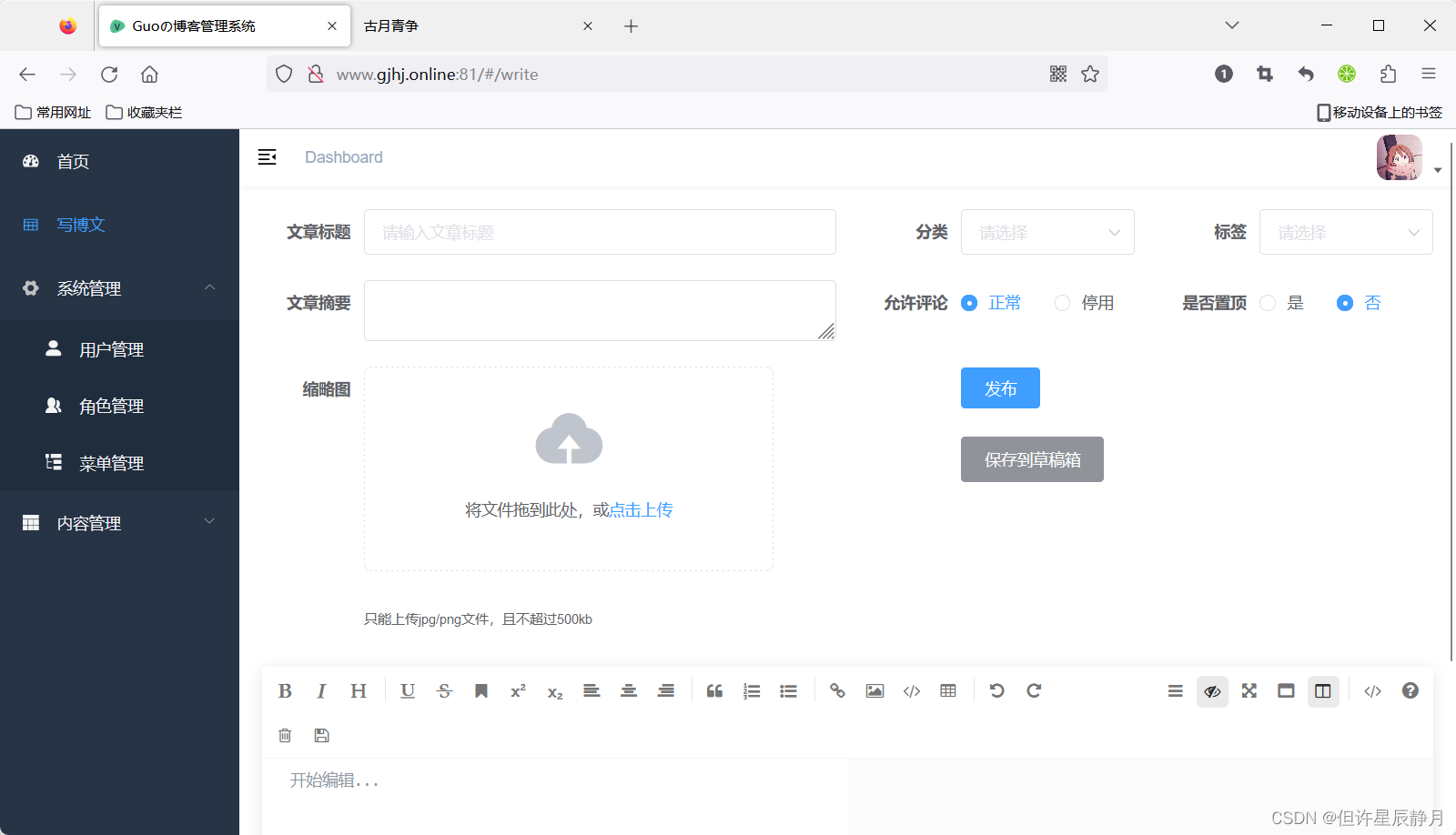Expand the 内容管理 menu
This screenshot has height=835, width=1456.
tap(119, 523)
